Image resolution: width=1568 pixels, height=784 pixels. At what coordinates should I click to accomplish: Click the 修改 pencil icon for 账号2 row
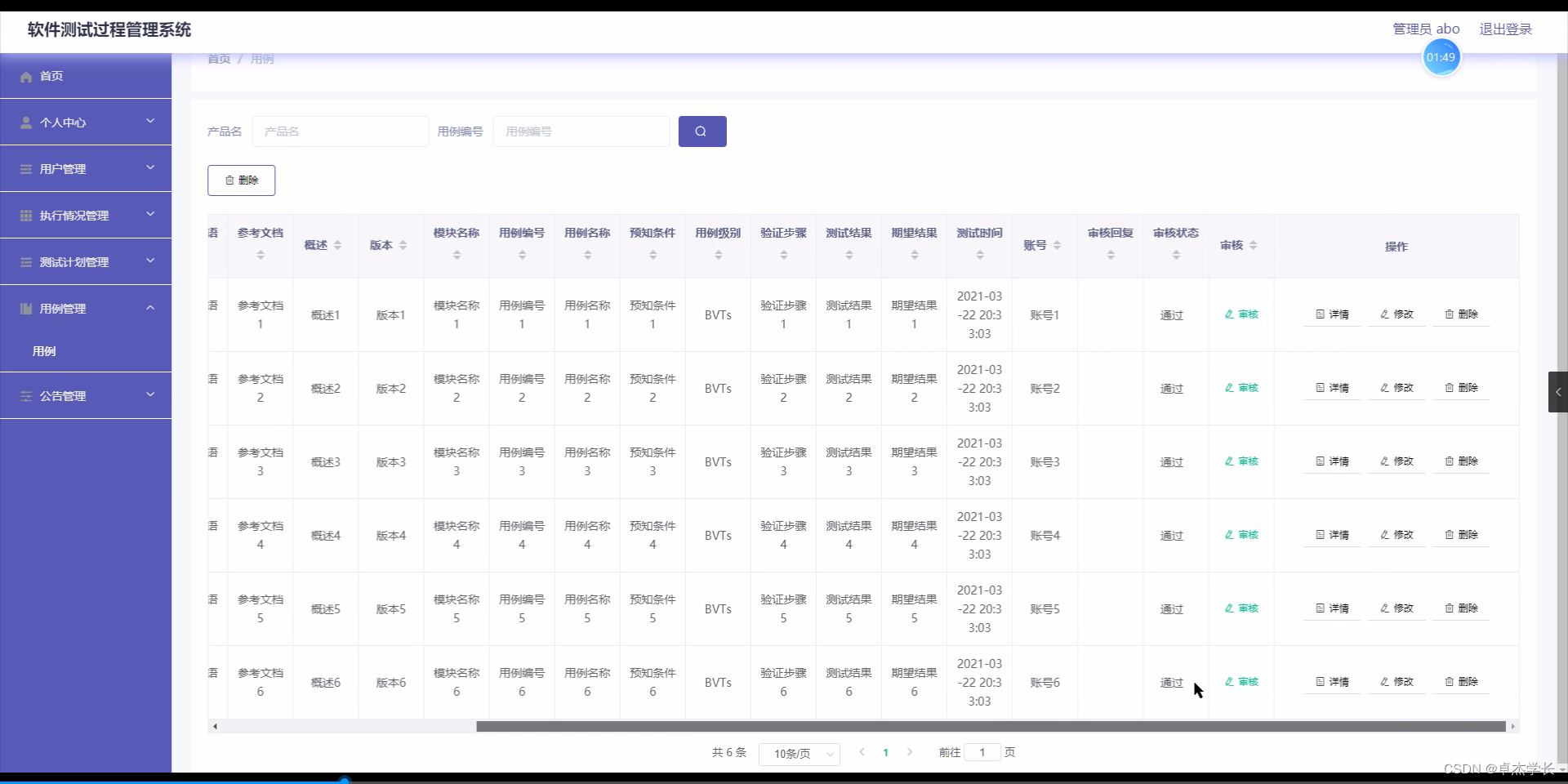click(1384, 388)
